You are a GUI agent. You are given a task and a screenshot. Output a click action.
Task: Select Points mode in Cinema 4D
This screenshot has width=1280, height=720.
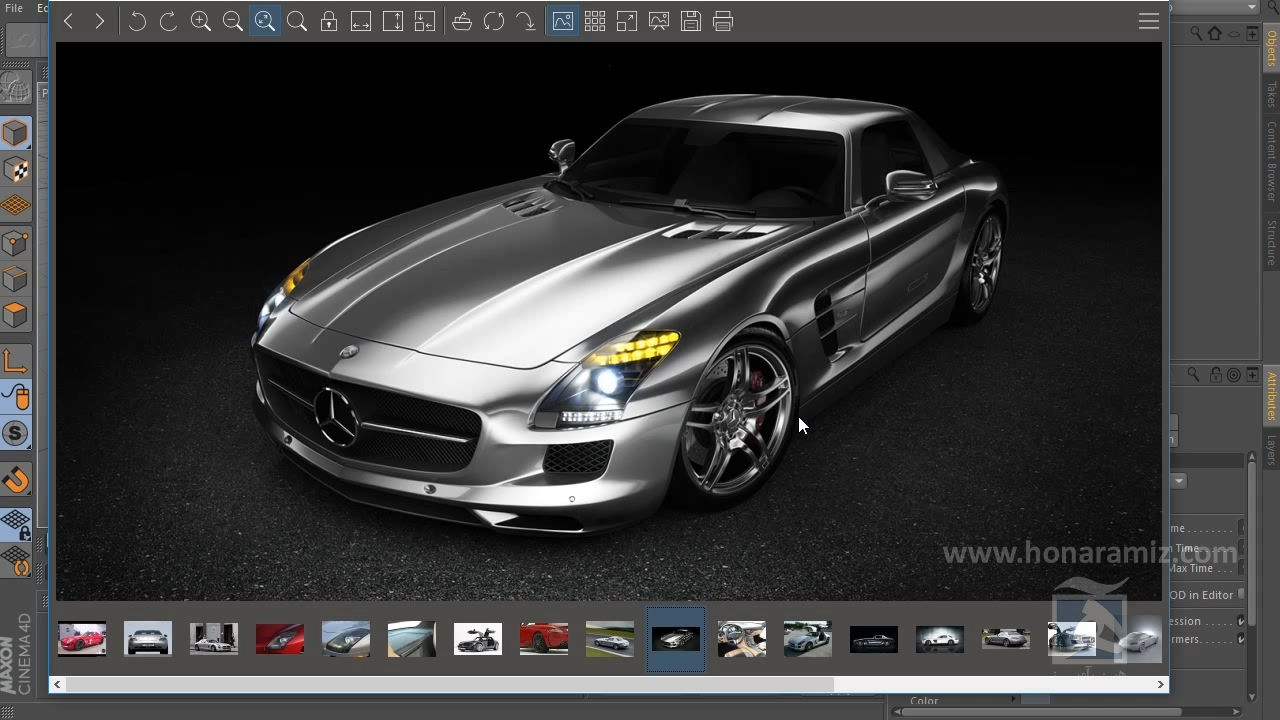coord(15,243)
